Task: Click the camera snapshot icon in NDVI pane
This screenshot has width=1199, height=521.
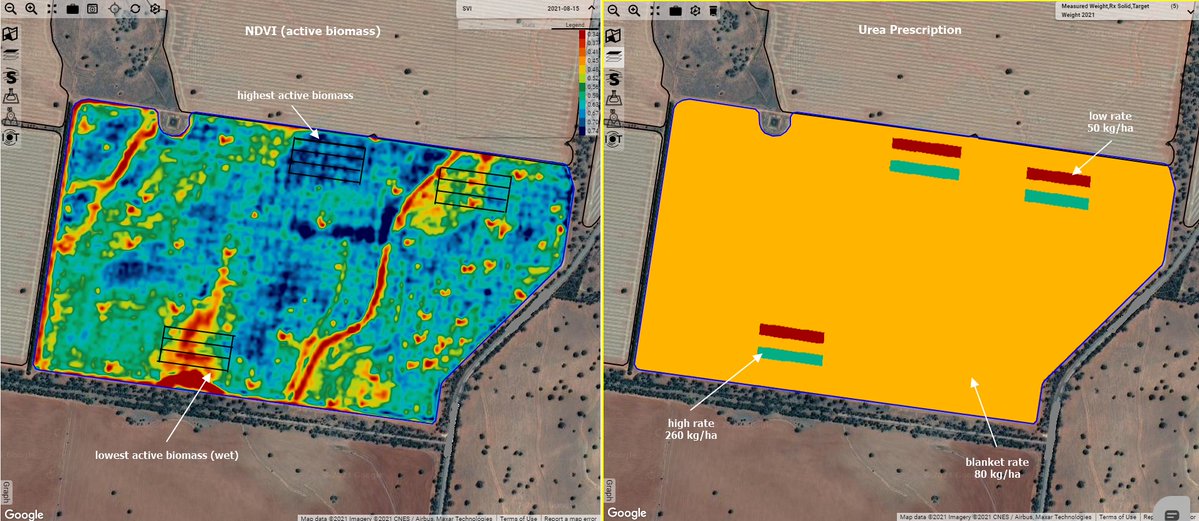Action: (92, 9)
